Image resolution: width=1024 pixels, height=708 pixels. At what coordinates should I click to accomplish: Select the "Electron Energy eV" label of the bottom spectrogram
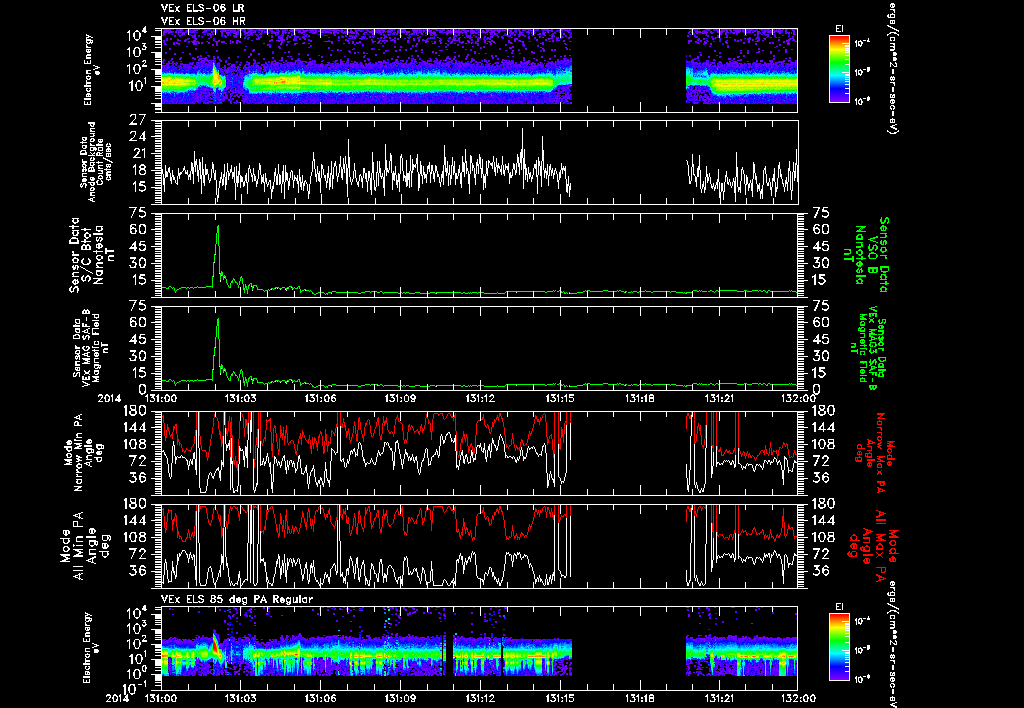[90, 648]
